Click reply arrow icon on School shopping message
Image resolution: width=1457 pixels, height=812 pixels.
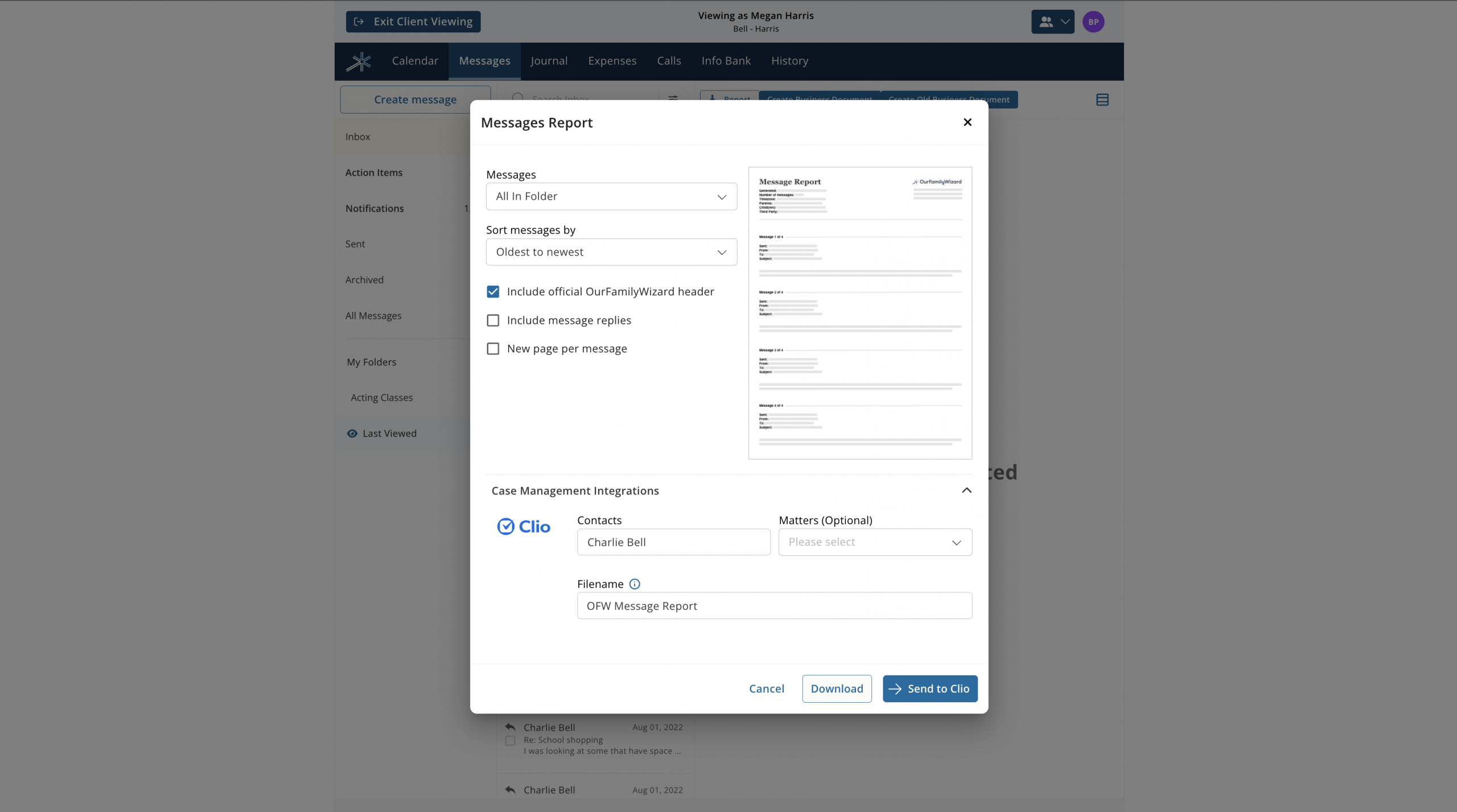(511, 727)
